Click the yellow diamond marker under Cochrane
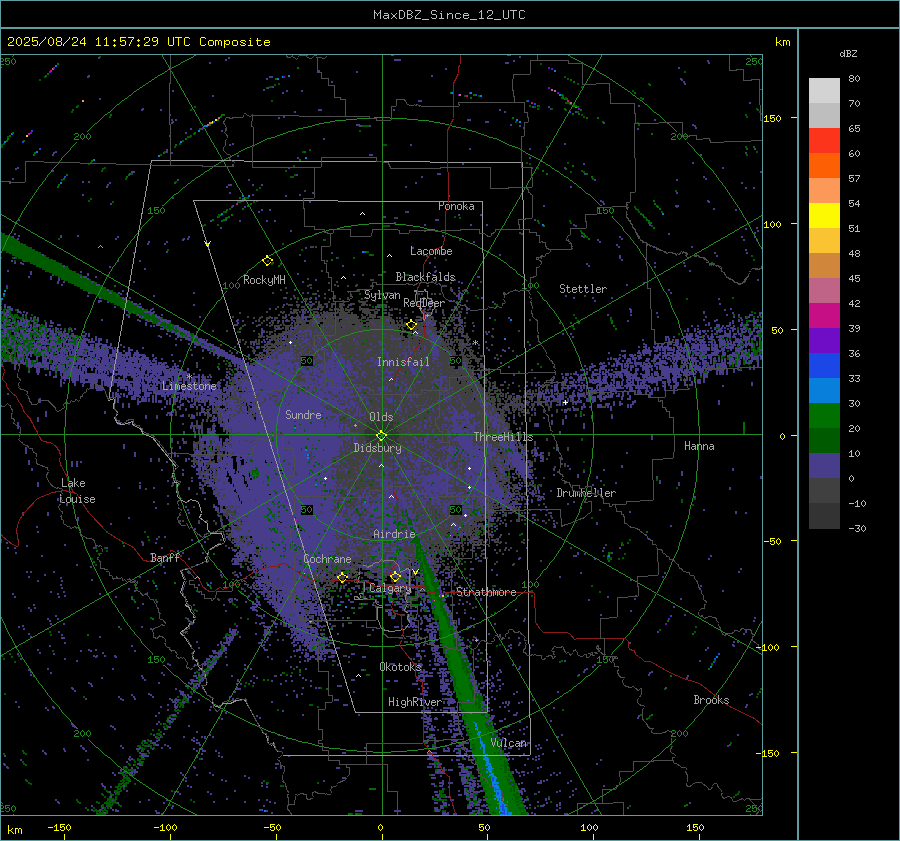 [342, 577]
